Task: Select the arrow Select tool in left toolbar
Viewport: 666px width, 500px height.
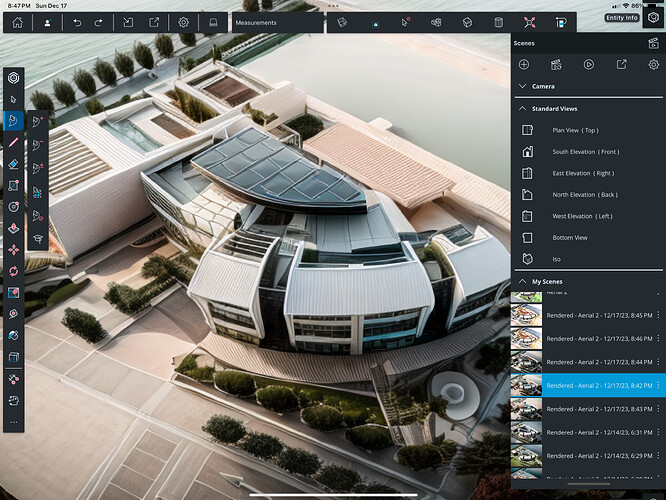Action: tap(14, 99)
